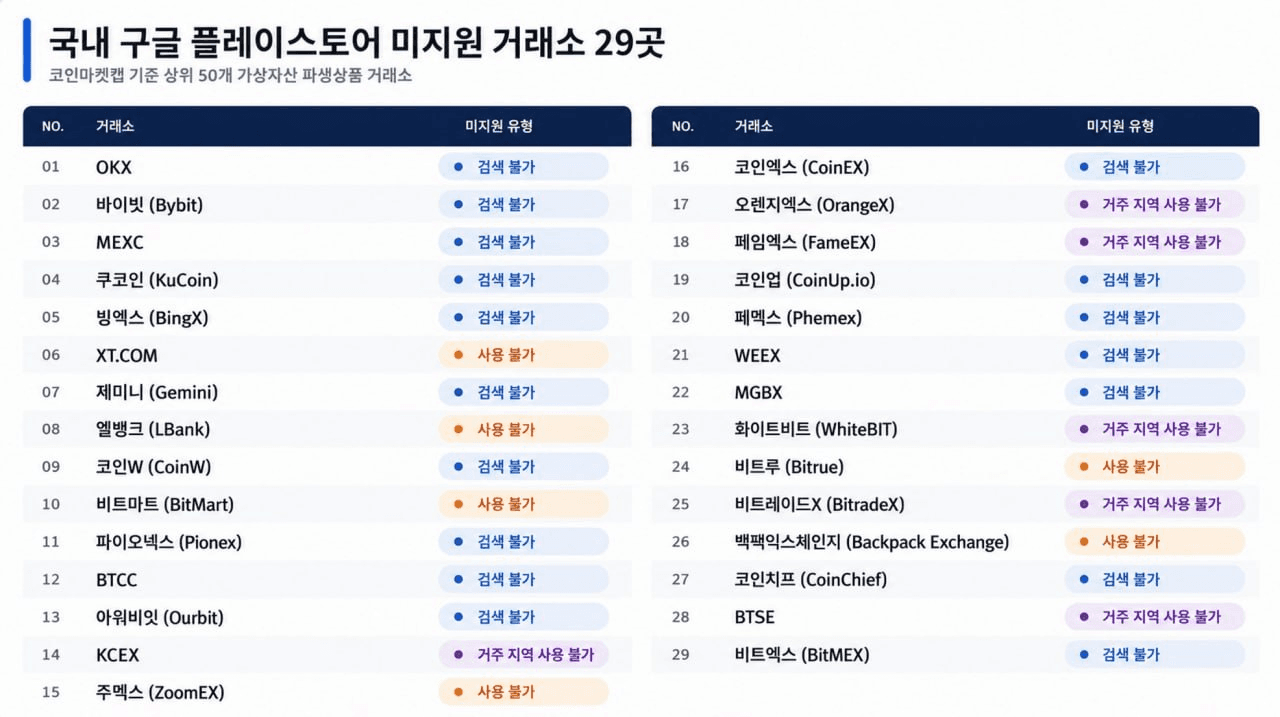Screen dimensions: 1280x717
Task: Click the blue dot in OKX status badge
Action: 458,167
